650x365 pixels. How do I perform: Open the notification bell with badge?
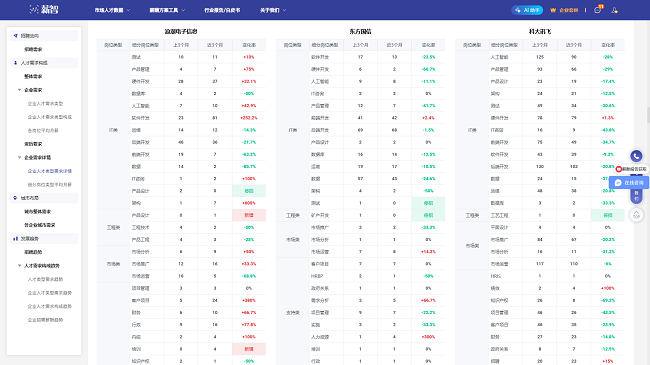tap(598, 10)
